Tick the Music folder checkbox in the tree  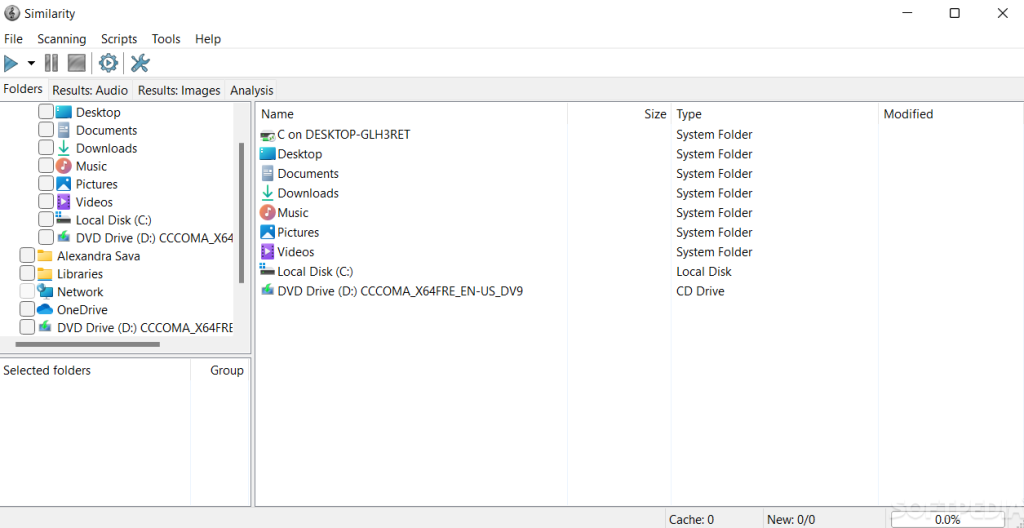click(x=46, y=166)
